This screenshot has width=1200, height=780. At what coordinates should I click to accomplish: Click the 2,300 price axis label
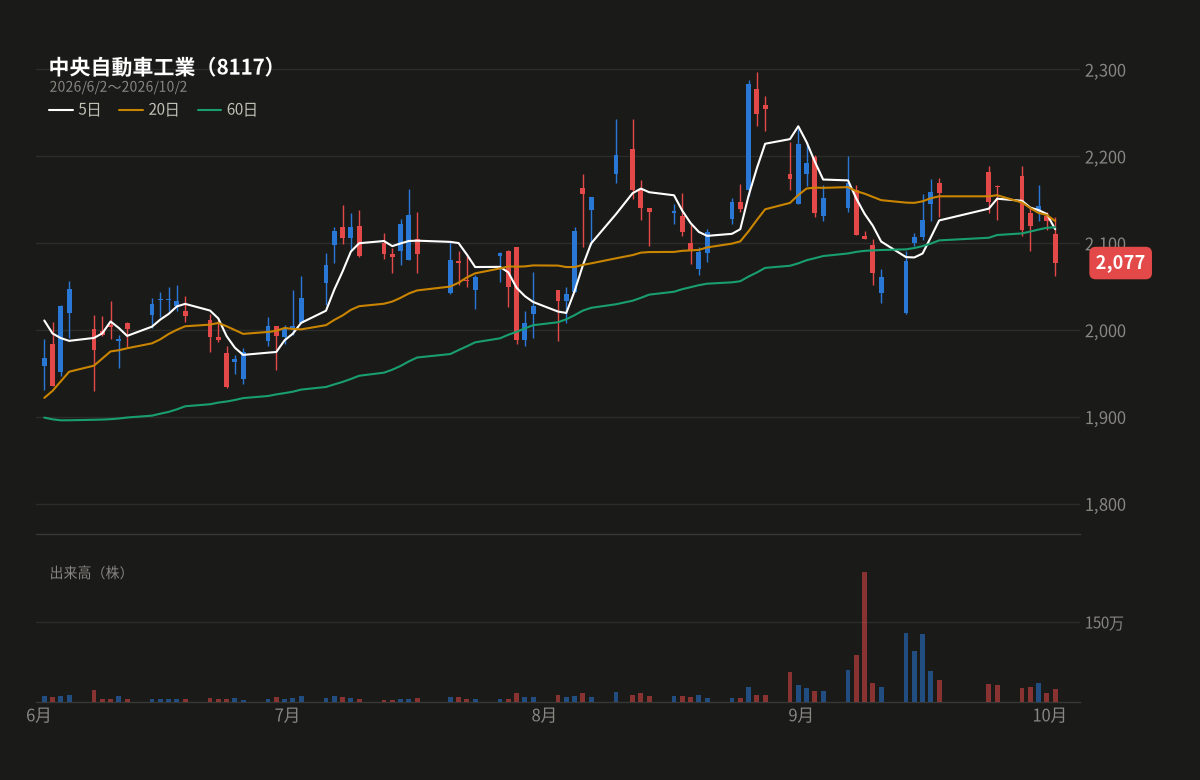(1105, 70)
